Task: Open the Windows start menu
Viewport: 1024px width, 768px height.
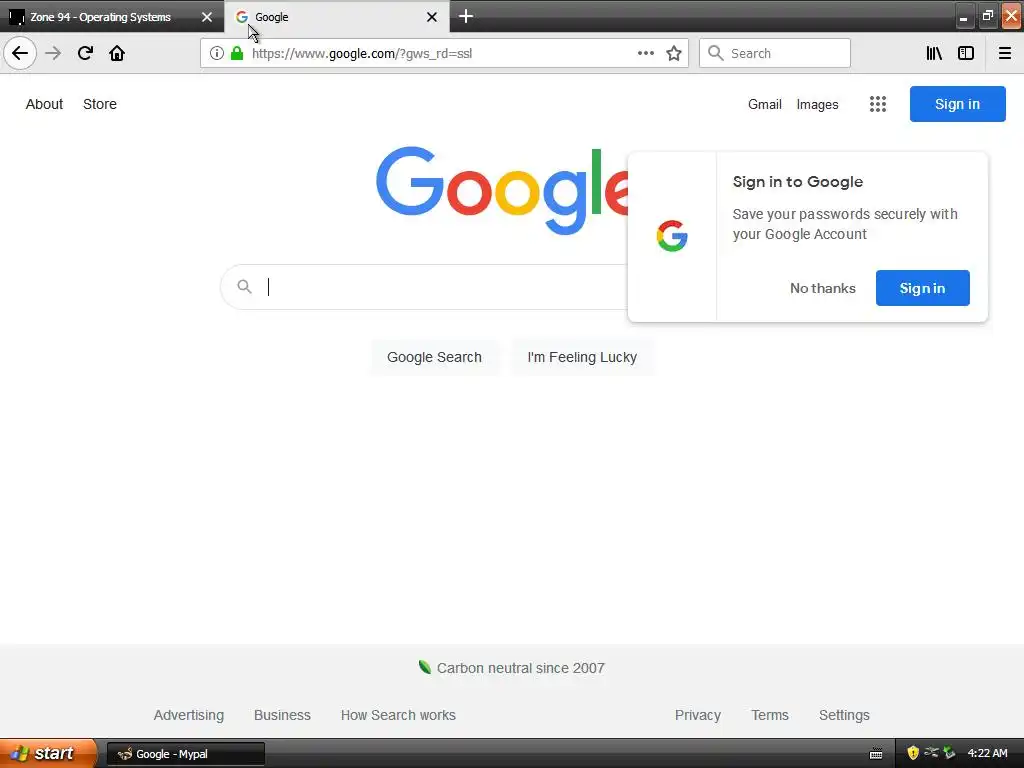Action: [48, 753]
